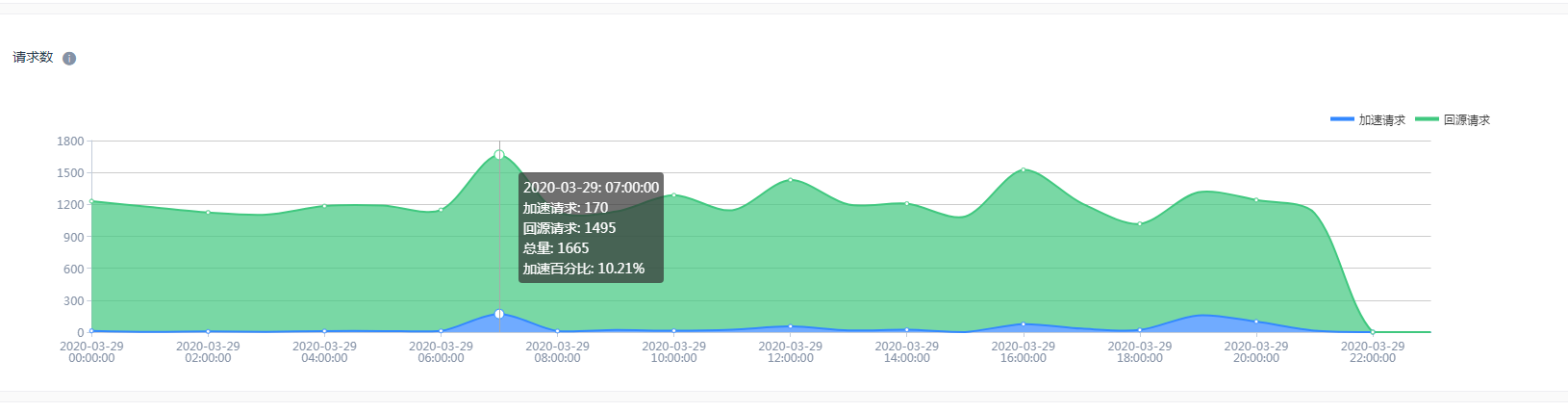The height and width of the screenshot is (412, 1568).
Task: Click blue line data point at 16:00
Action: (x=1024, y=324)
